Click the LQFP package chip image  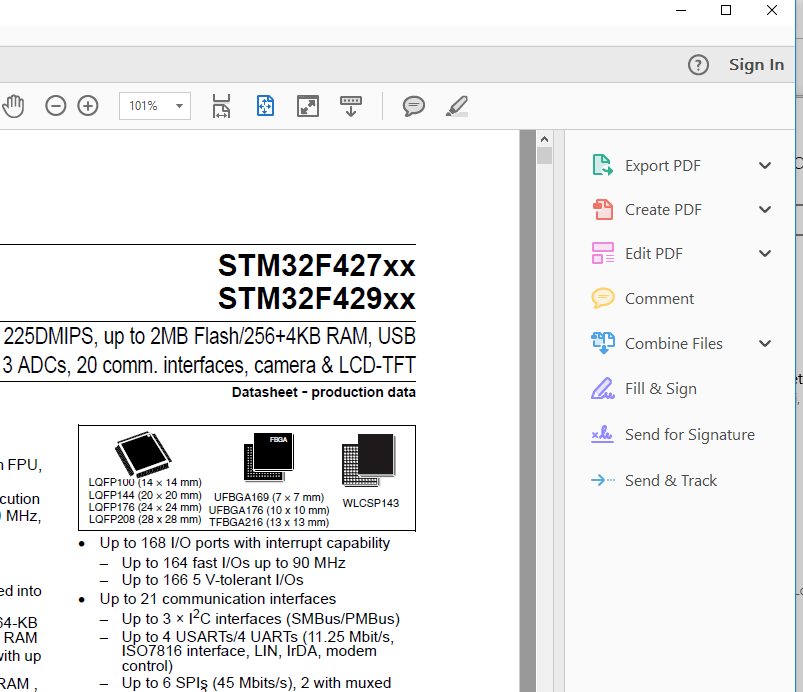click(143, 453)
